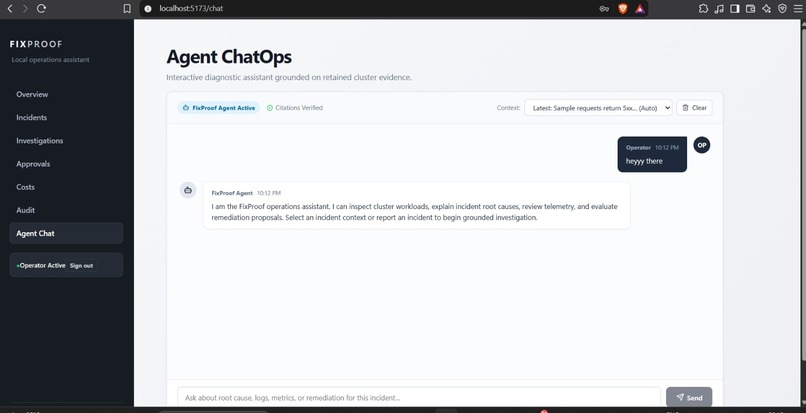
Task: Bookmark this page using the bookmark icon
Action: click(127, 8)
